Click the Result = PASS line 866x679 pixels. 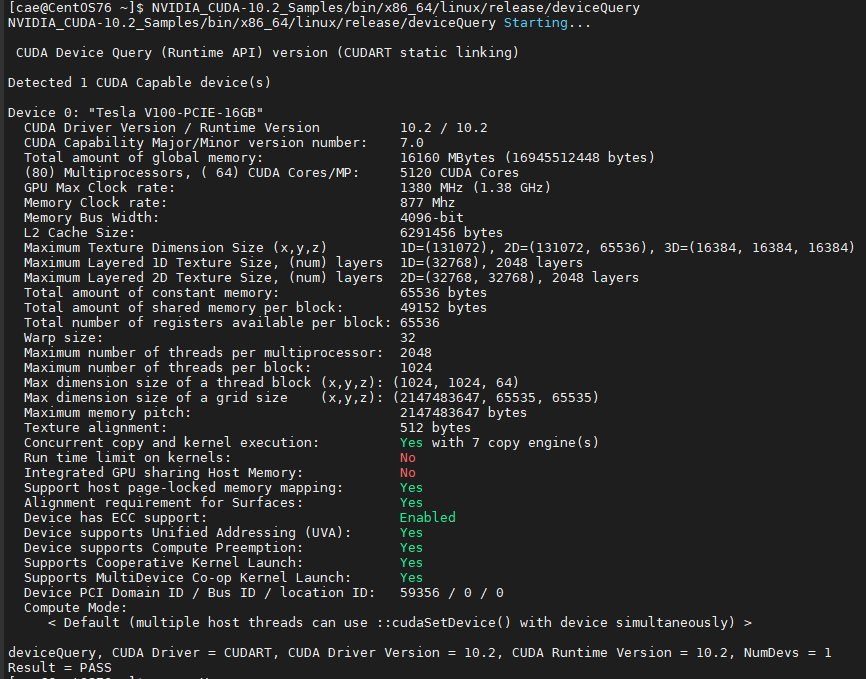(60, 667)
